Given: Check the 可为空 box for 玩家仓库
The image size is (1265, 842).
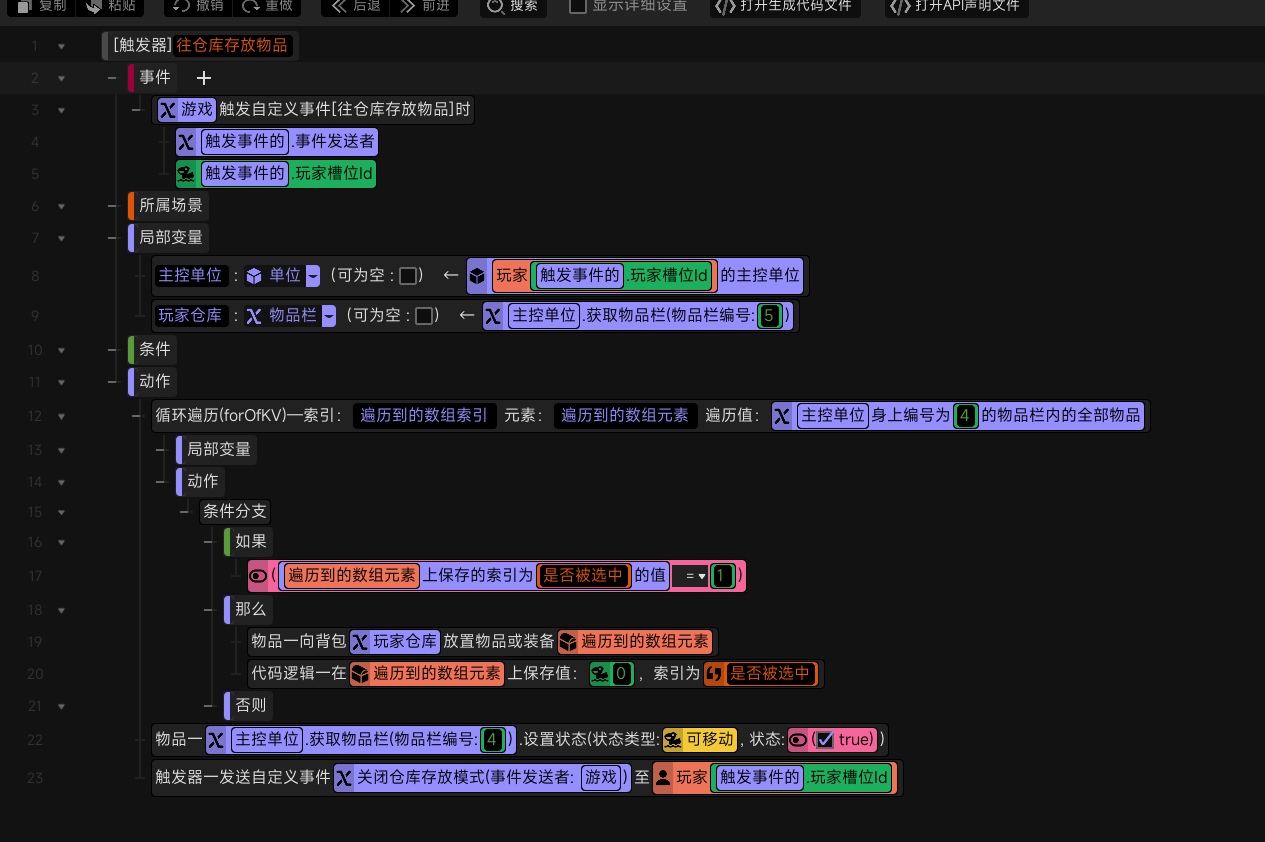Looking at the screenshot, I should point(424,316).
